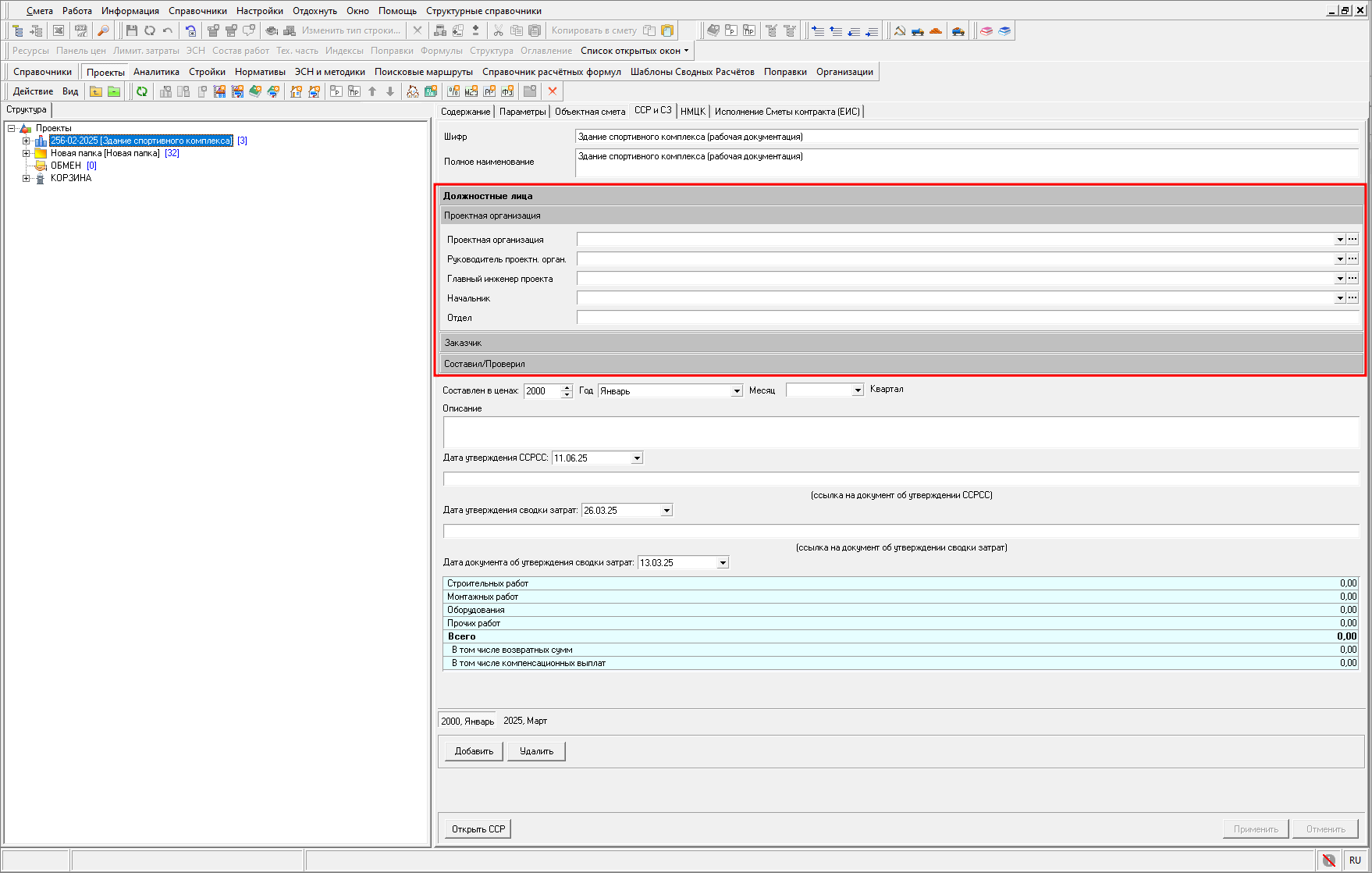This screenshot has width=1372, height=873.
Task: Click the red X delete icon
Action: coord(553,91)
